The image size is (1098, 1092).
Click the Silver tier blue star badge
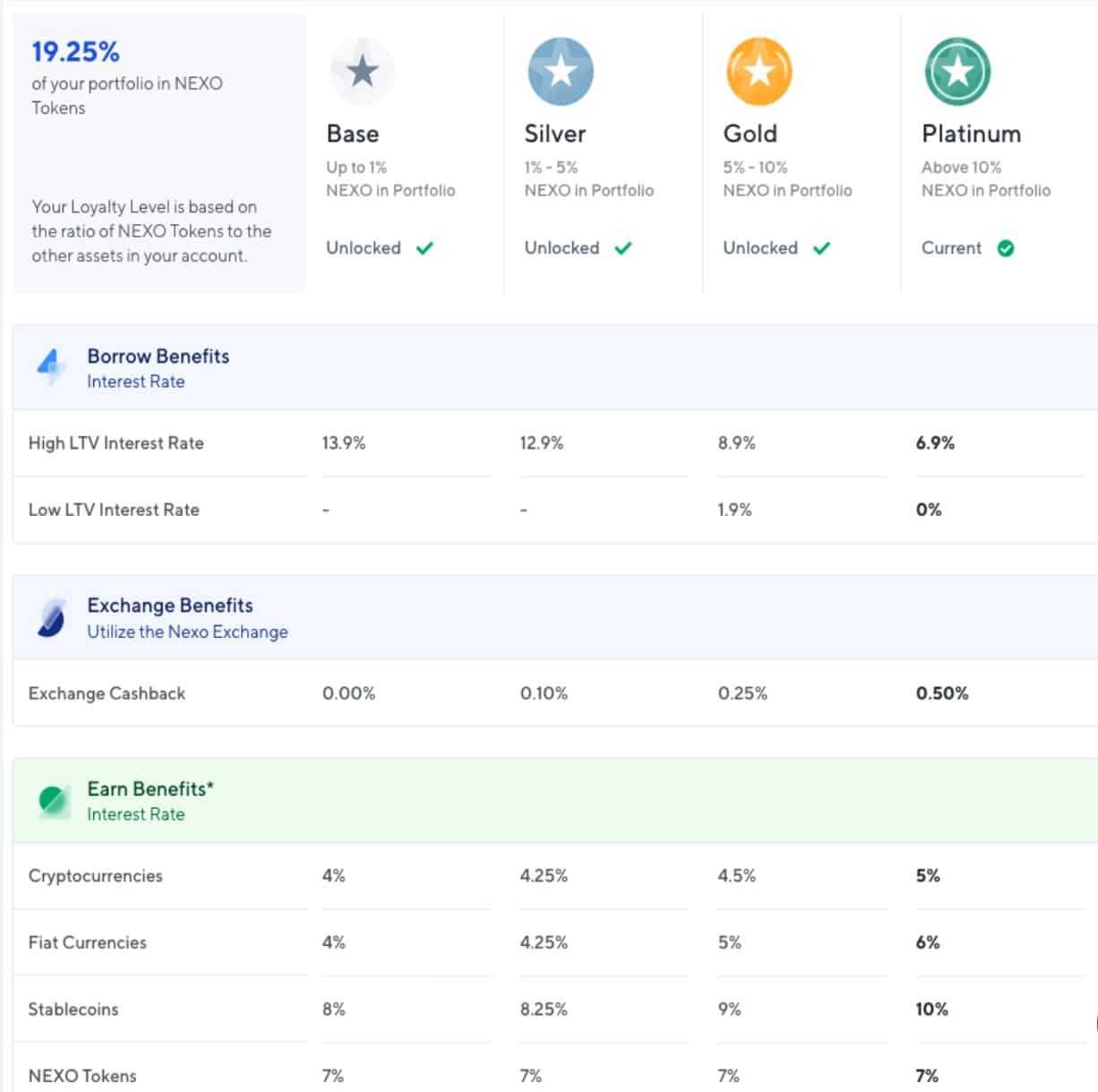561,72
